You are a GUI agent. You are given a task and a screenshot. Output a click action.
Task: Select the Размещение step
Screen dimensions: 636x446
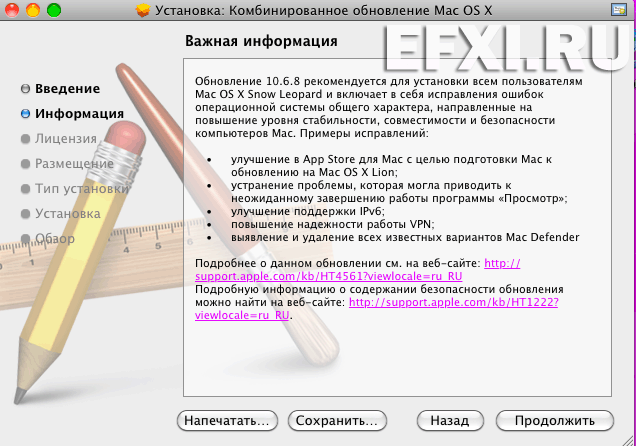(74, 163)
